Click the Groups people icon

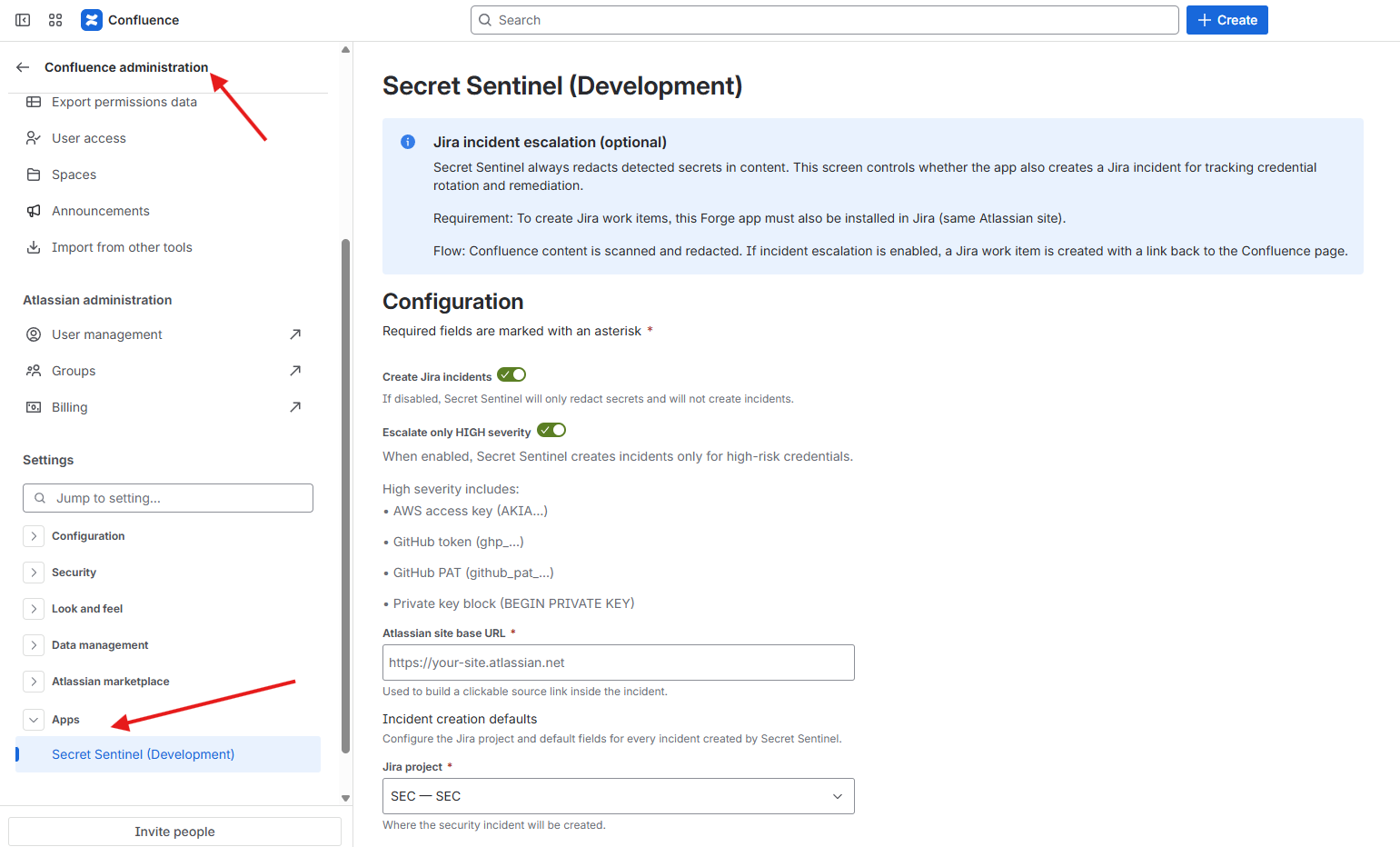(33, 370)
